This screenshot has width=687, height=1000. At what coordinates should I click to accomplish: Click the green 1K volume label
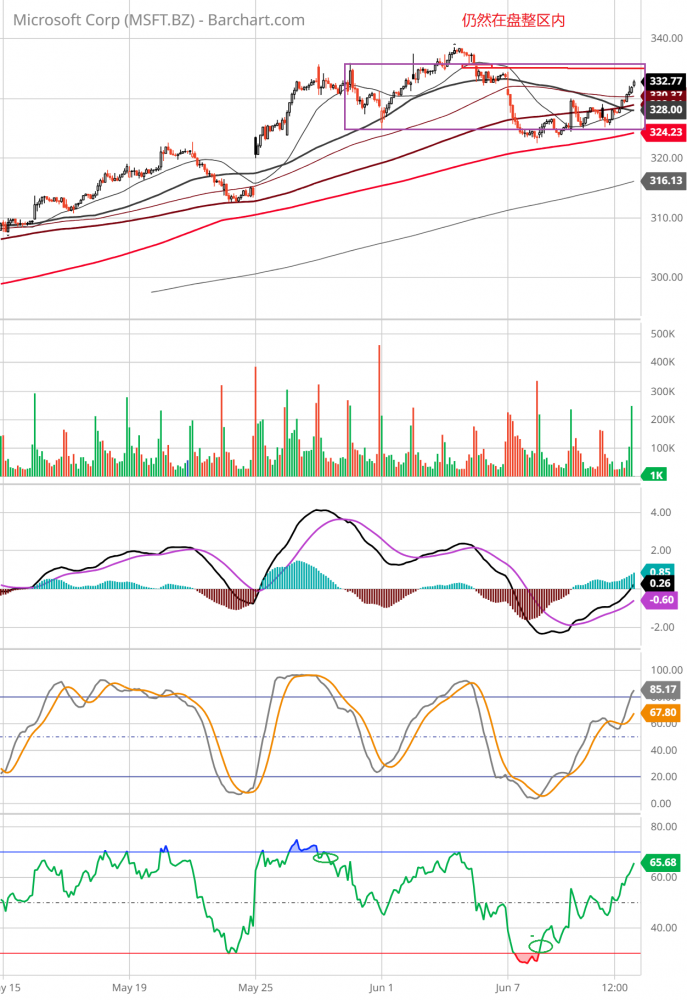[x=658, y=477]
